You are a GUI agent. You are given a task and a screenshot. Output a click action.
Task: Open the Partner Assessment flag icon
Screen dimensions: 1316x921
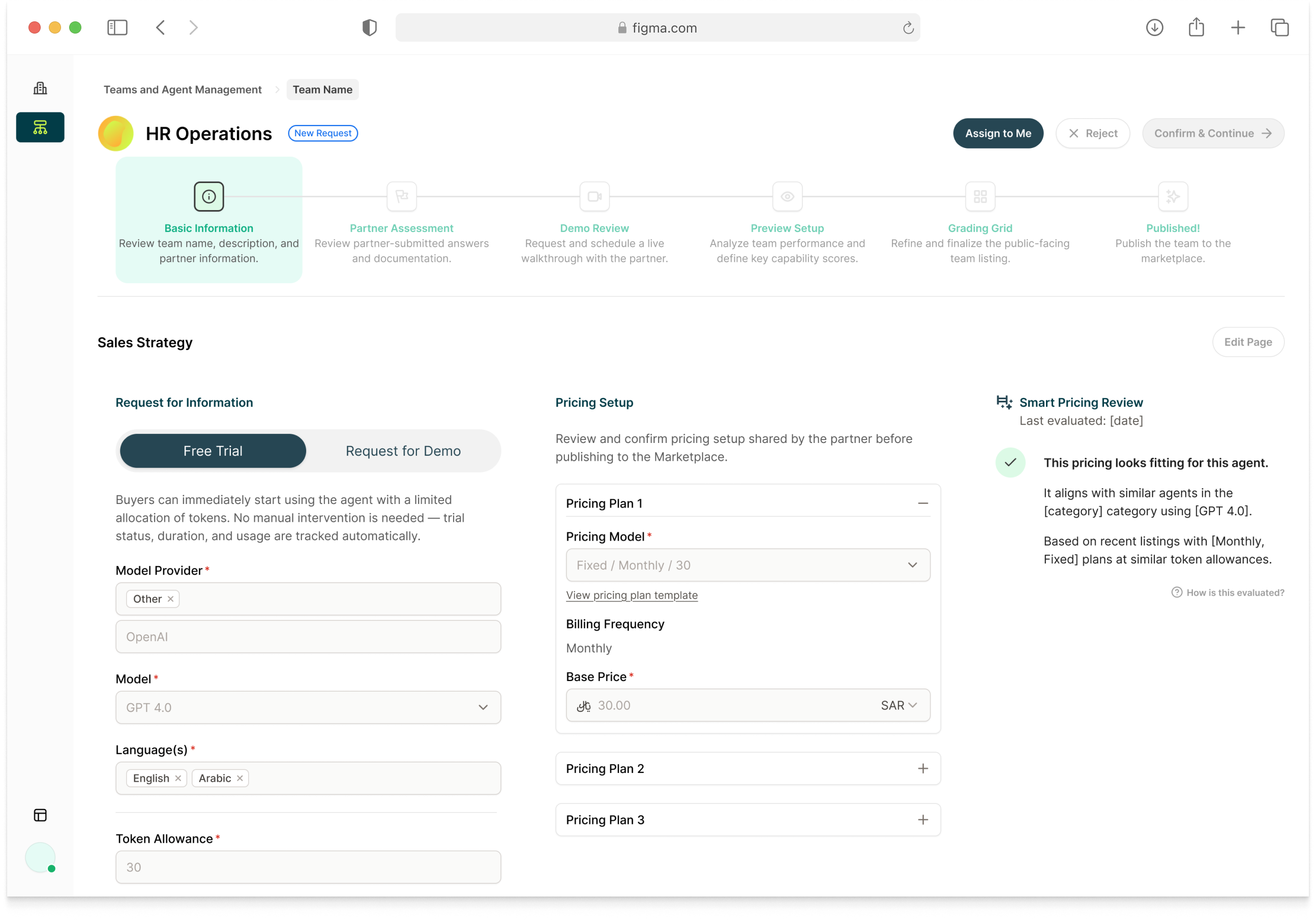click(x=401, y=197)
